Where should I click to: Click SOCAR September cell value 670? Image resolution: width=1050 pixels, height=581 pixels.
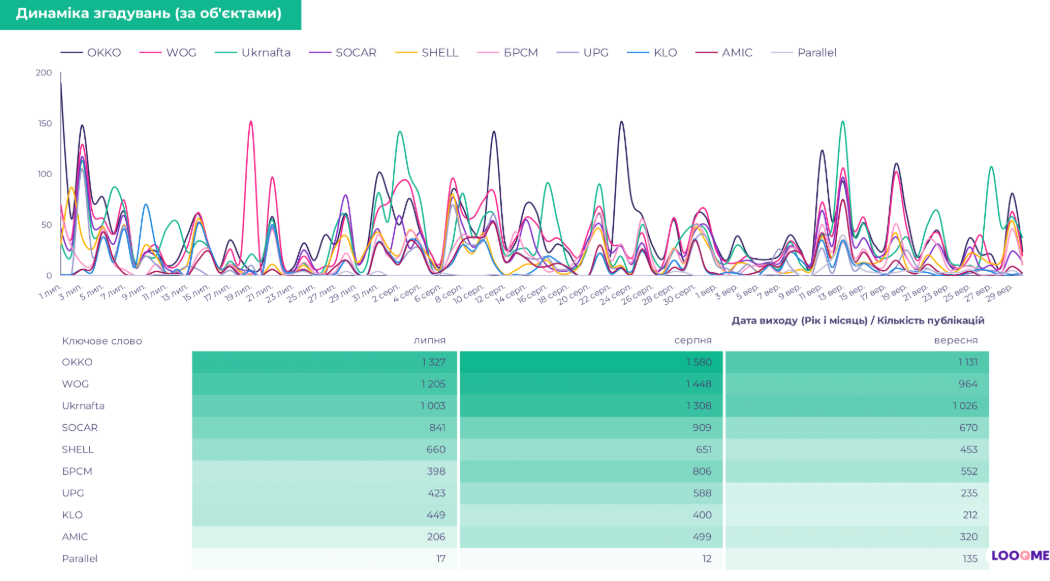[x=968, y=428]
